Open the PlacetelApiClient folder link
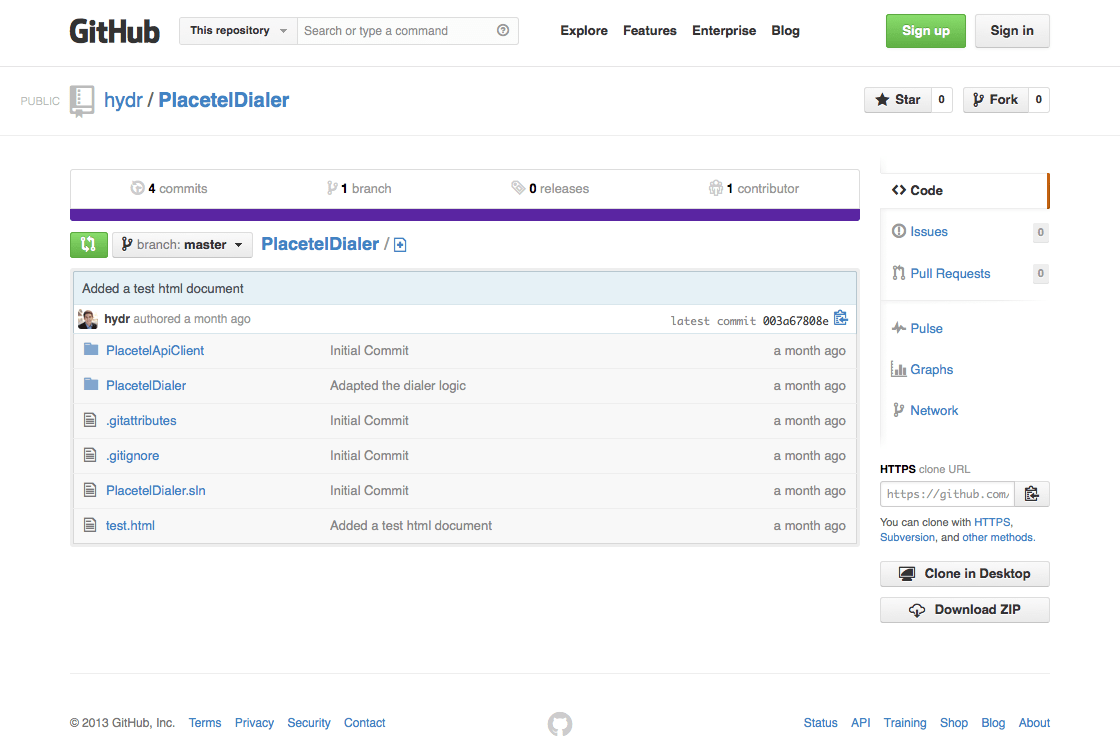 155,350
